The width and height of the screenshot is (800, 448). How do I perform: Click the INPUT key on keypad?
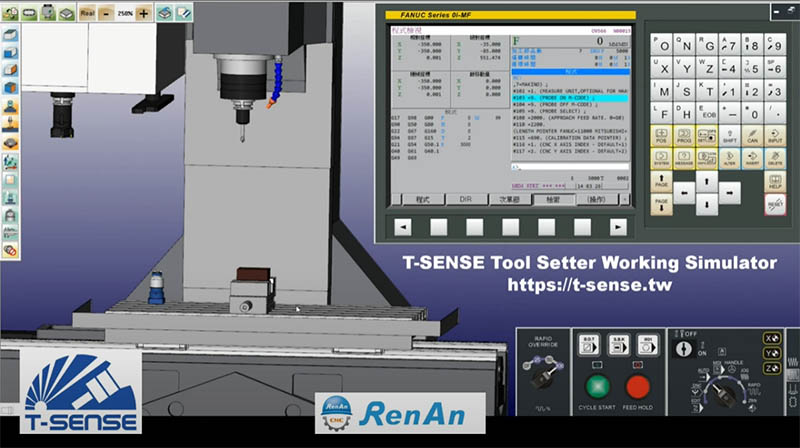point(775,136)
